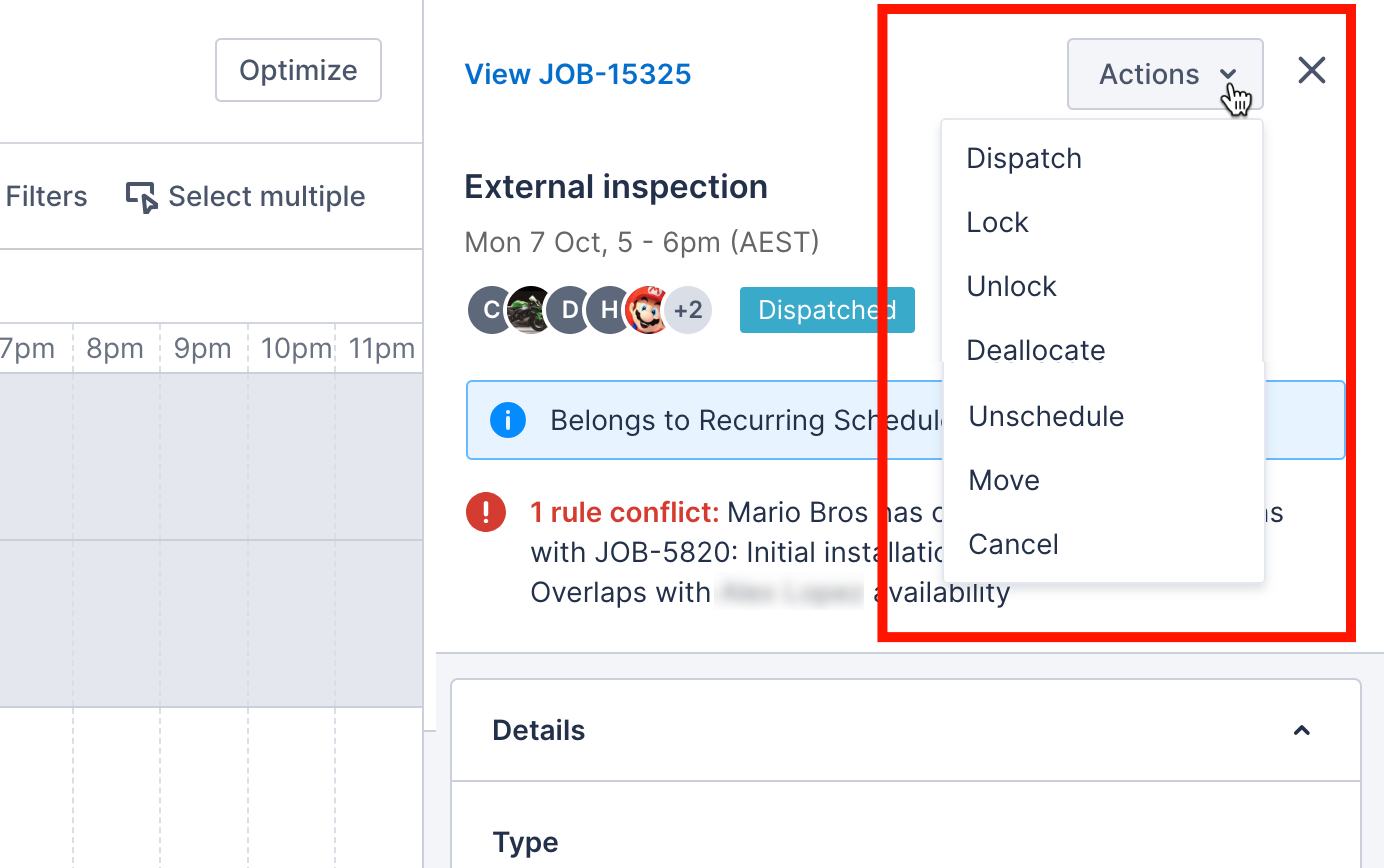Select the multiple selection tool icon
Viewport: 1384px width, 868px height.
coord(143,197)
